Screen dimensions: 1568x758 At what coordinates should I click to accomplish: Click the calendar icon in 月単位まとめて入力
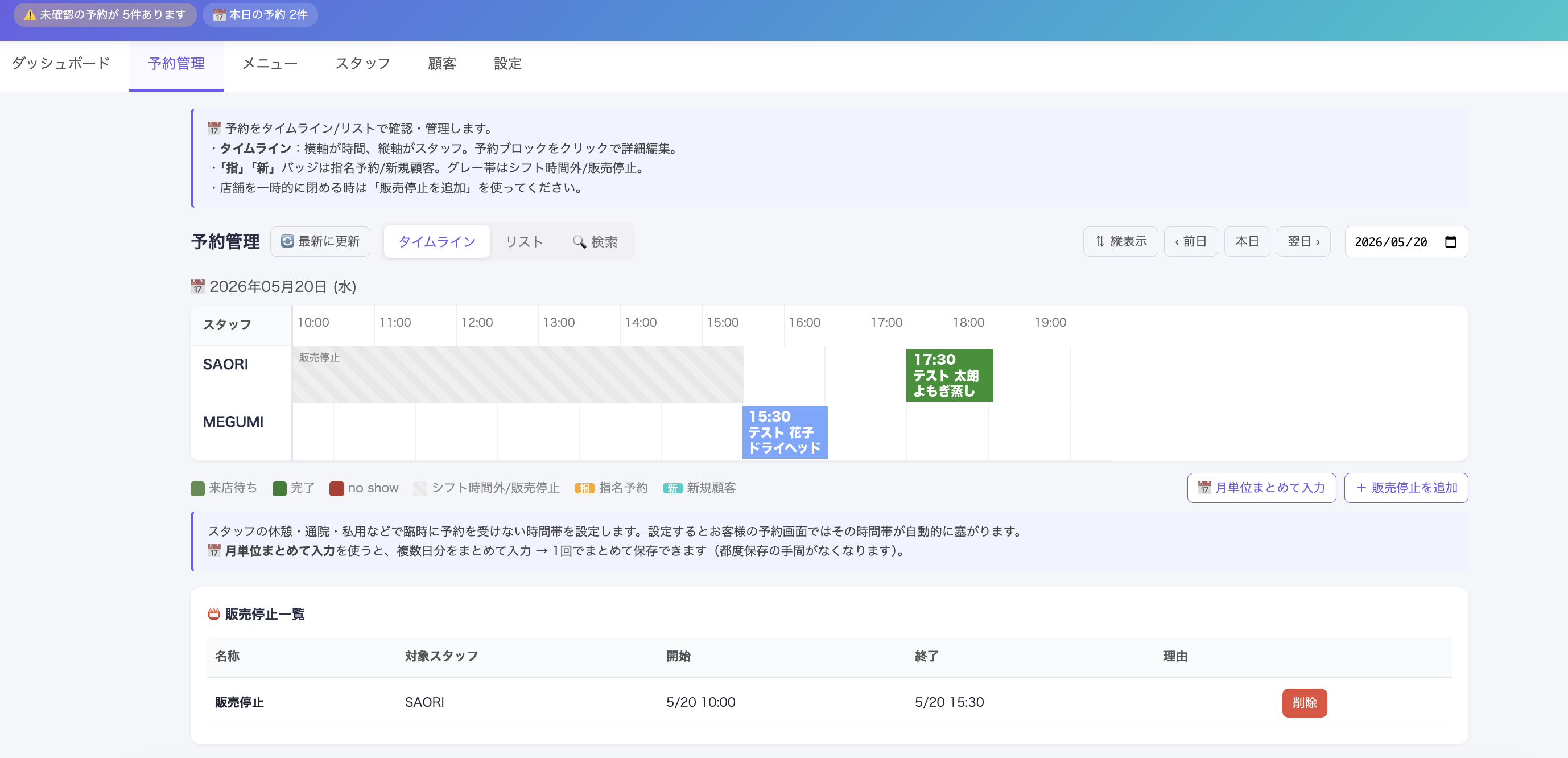pyautogui.click(x=1204, y=487)
